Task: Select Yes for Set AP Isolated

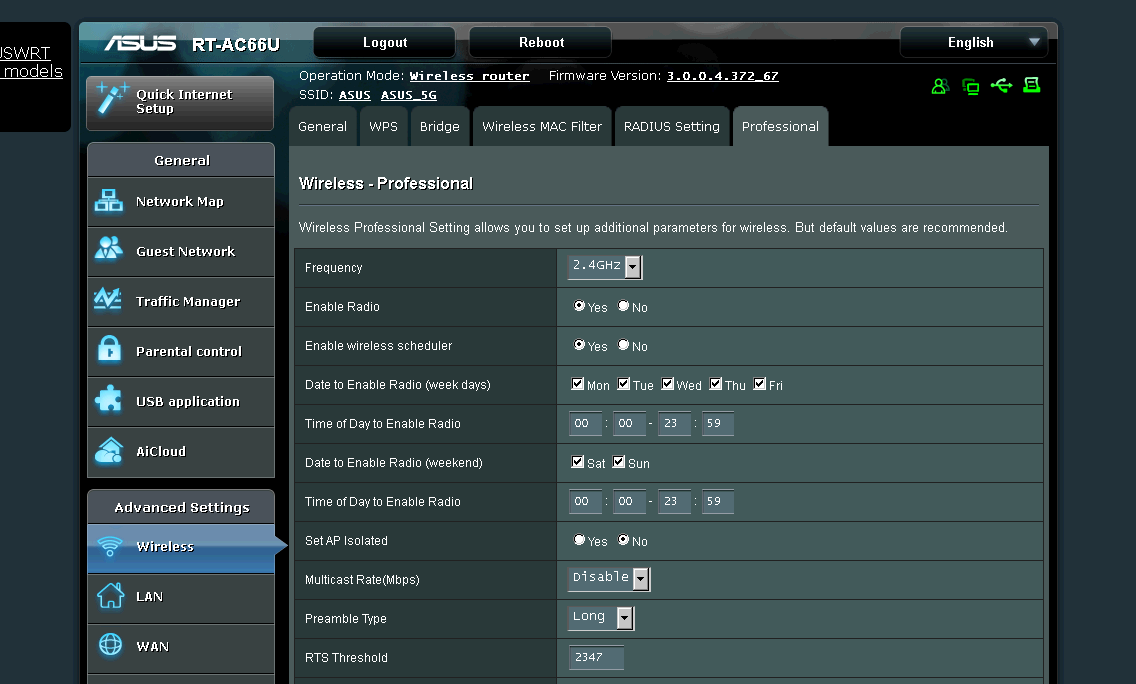Action: (579, 540)
